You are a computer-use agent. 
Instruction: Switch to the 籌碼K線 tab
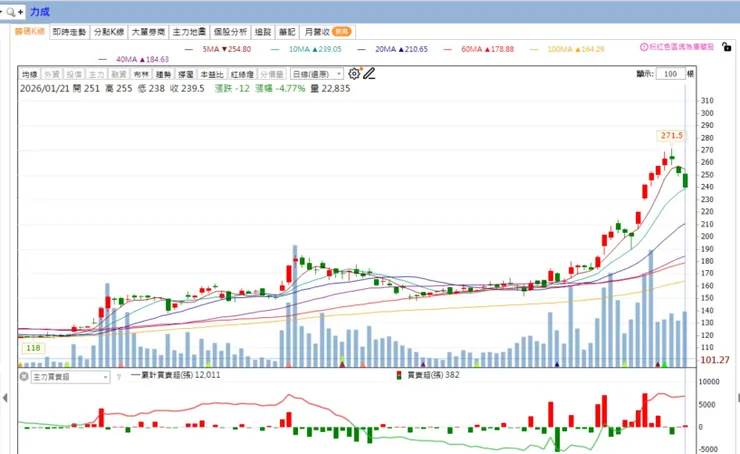point(30,32)
